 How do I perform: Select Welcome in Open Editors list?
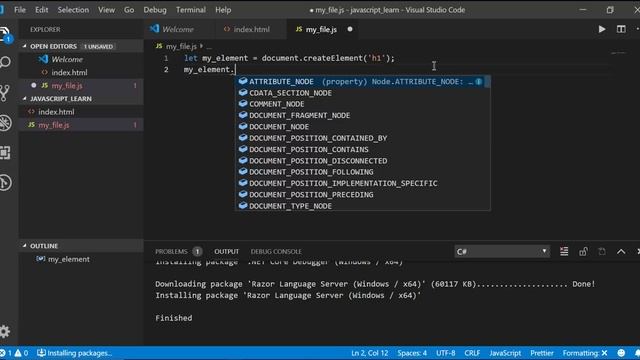click(82, 59)
